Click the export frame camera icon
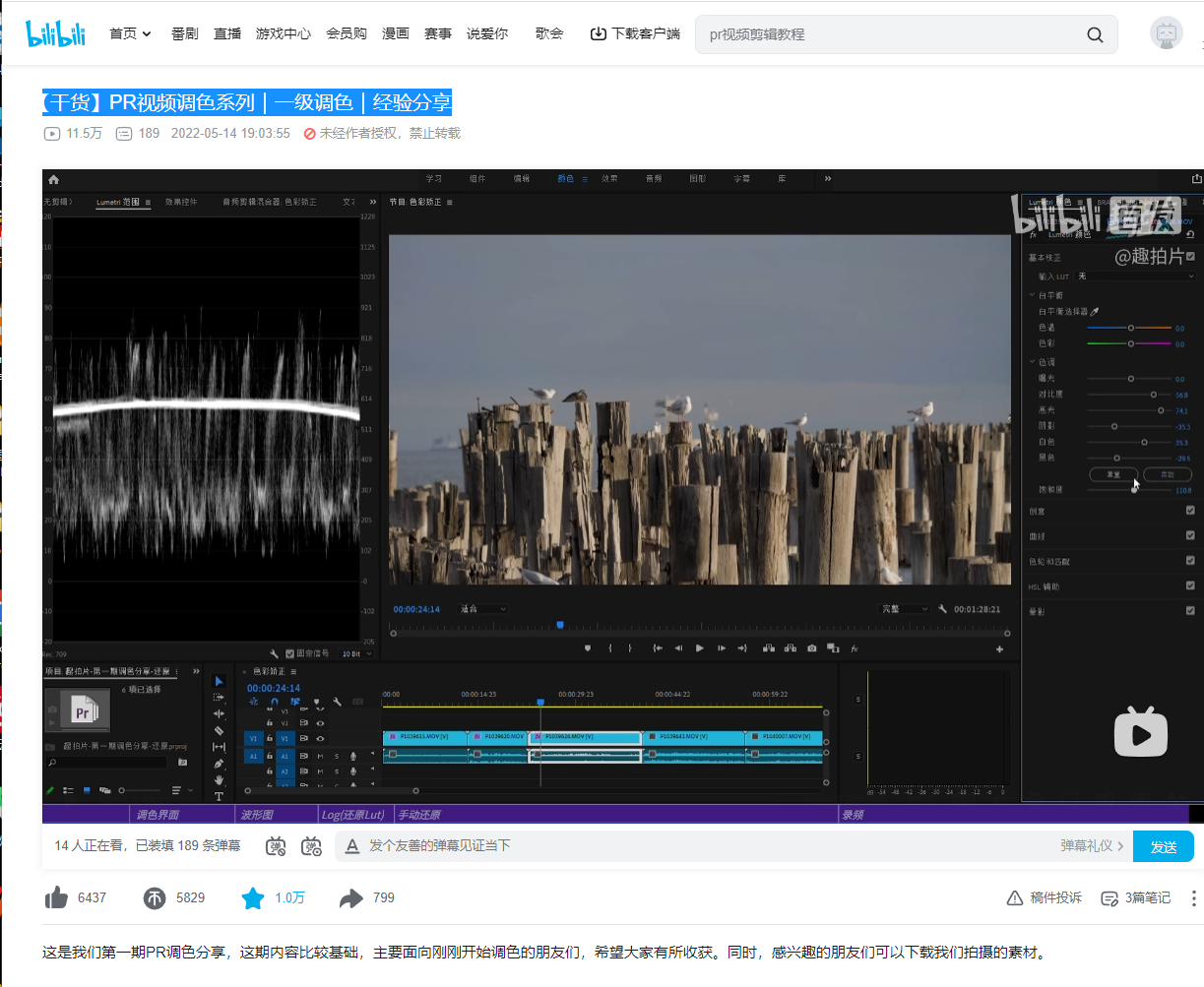 pyautogui.click(x=811, y=648)
